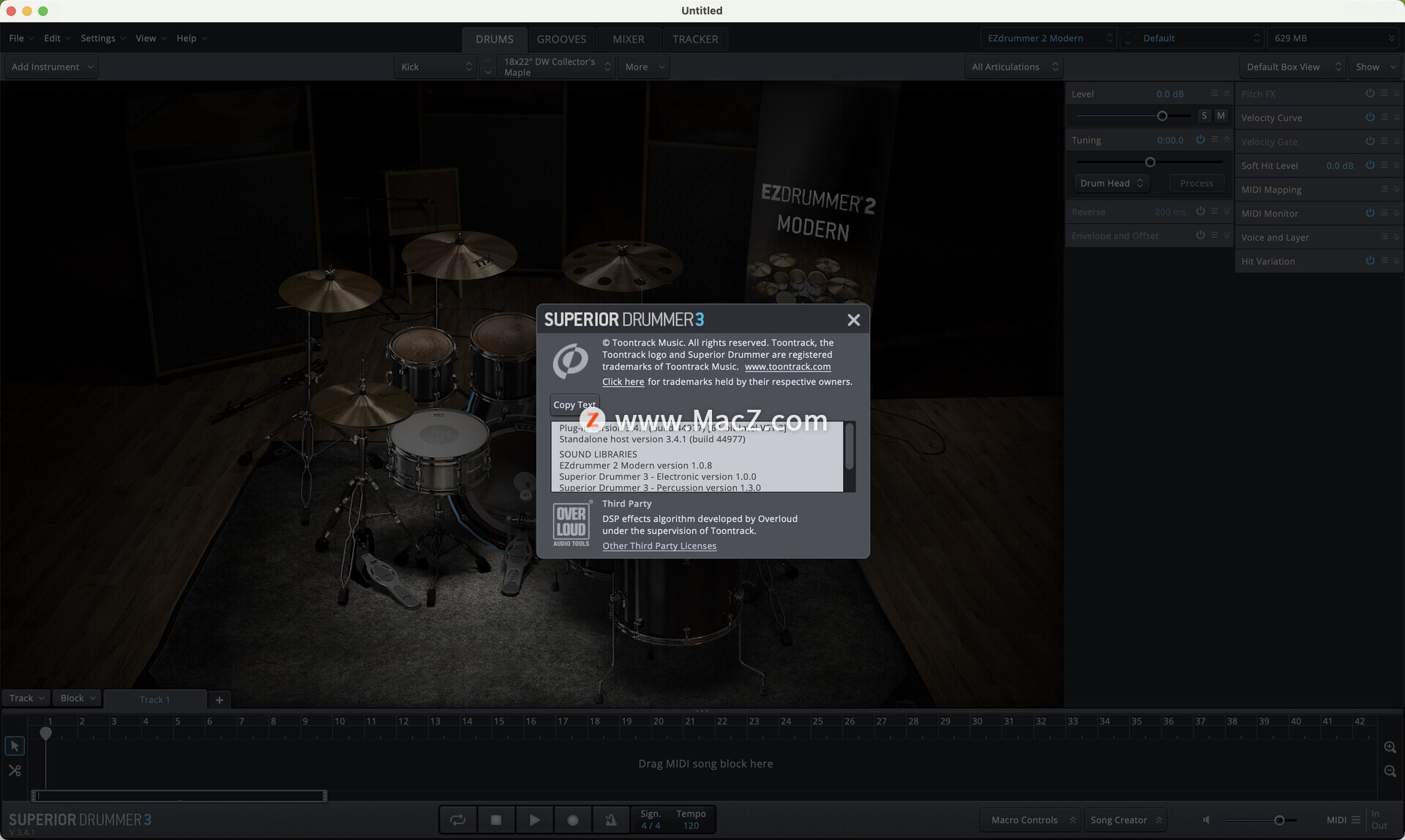The image size is (1405, 840).
Task: Switch to the MIXER tab
Action: (629, 39)
